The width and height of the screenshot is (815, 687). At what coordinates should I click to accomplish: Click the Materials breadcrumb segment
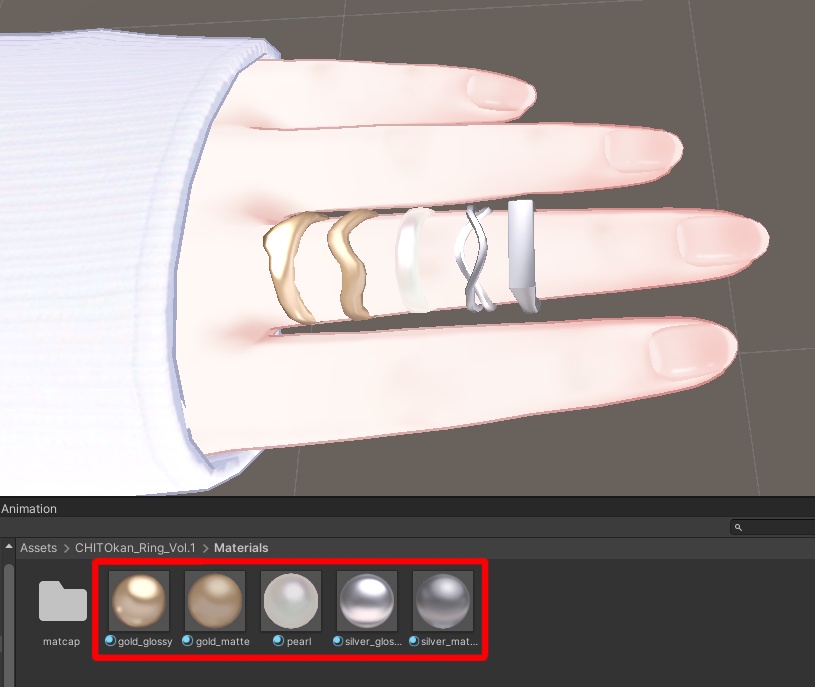(241, 548)
